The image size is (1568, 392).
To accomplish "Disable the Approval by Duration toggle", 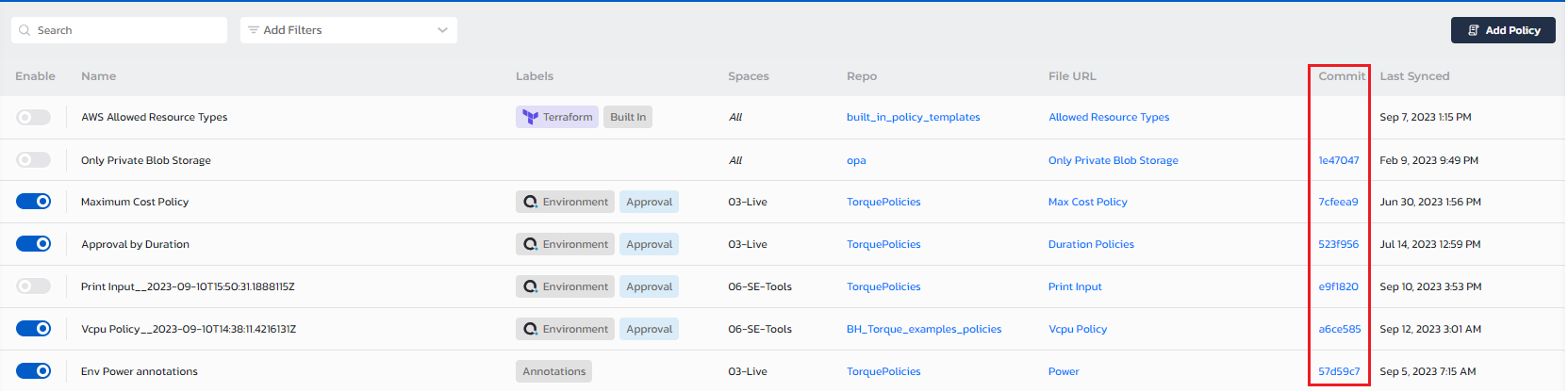I will click(34, 244).
